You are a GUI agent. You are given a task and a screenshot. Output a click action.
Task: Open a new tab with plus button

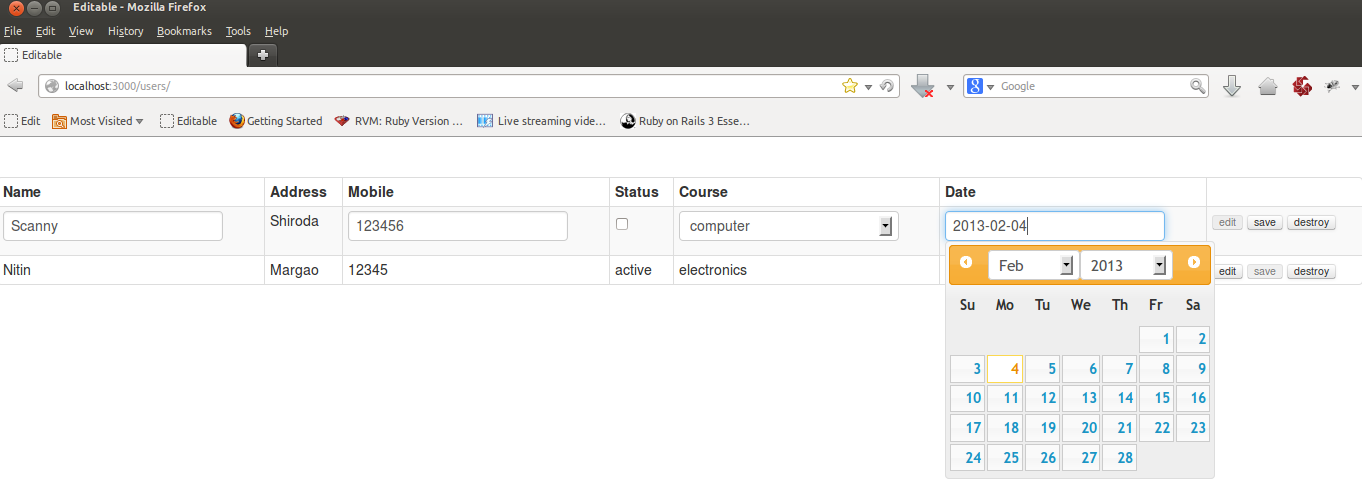(x=263, y=54)
